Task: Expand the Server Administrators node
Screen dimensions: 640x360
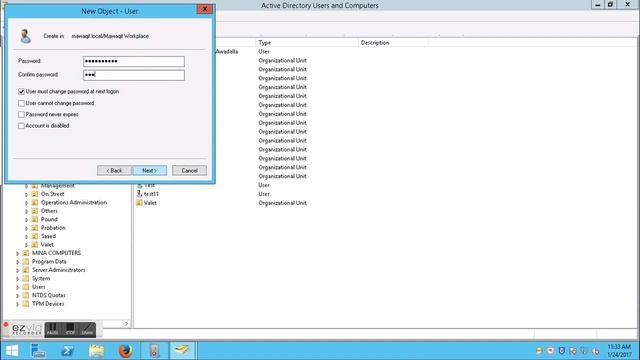Action: (18, 270)
